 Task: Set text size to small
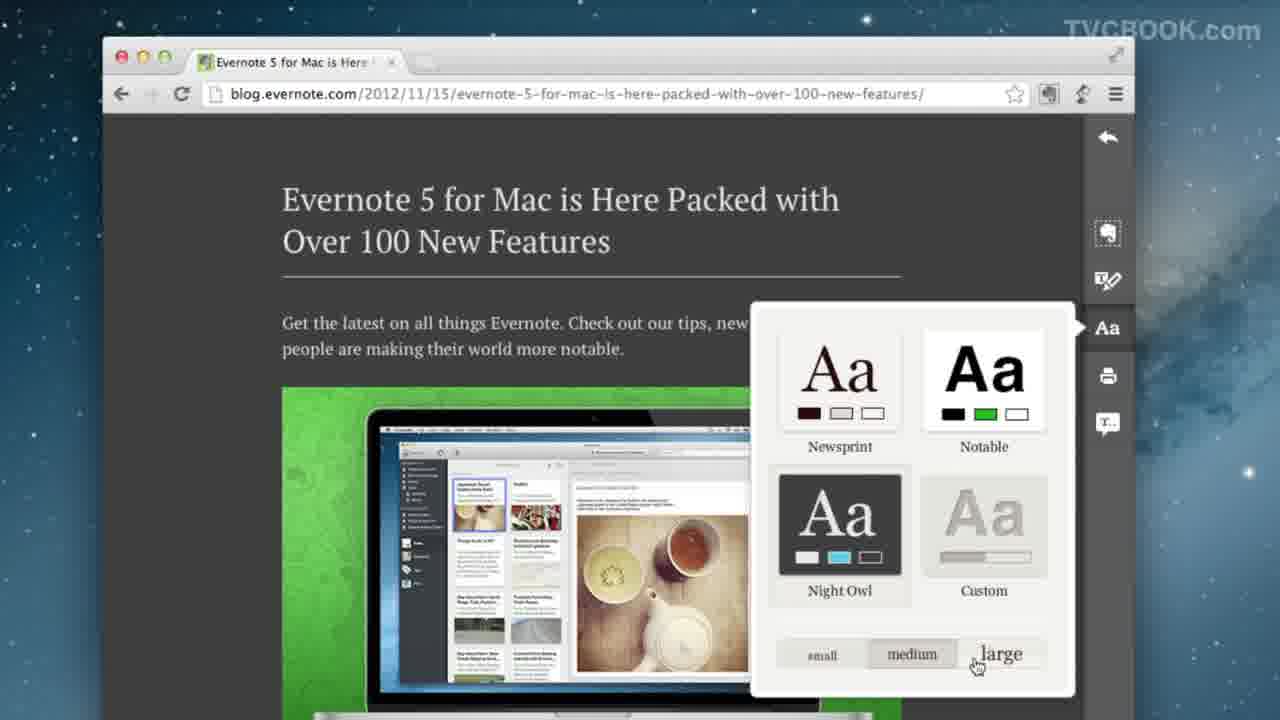[x=822, y=655]
